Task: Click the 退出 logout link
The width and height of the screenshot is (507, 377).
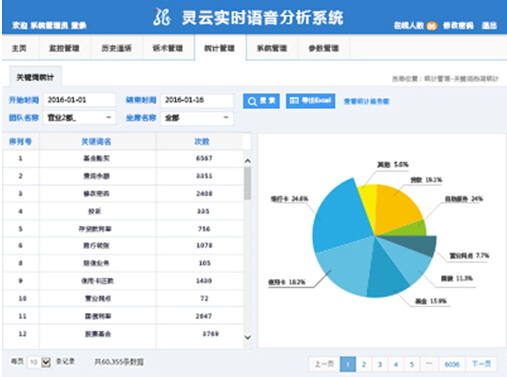Action: coord(489,25)
